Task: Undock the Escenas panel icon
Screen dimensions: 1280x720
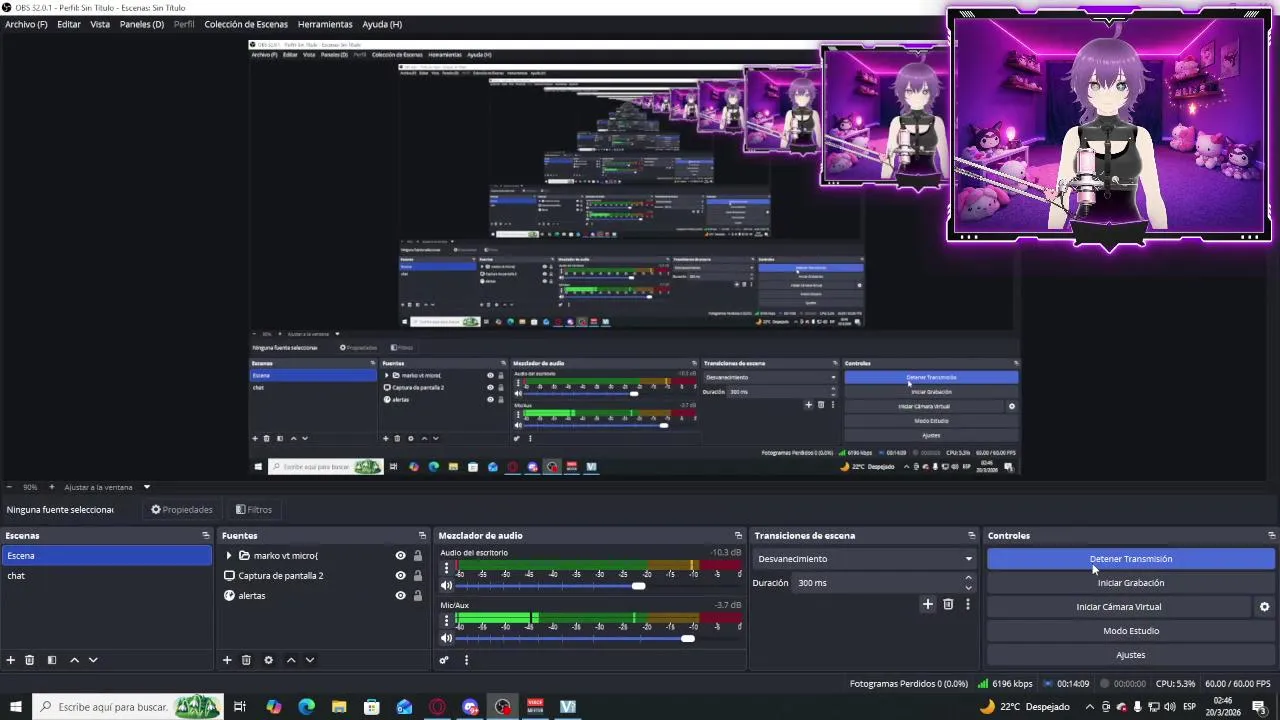Action: (206, 536)
